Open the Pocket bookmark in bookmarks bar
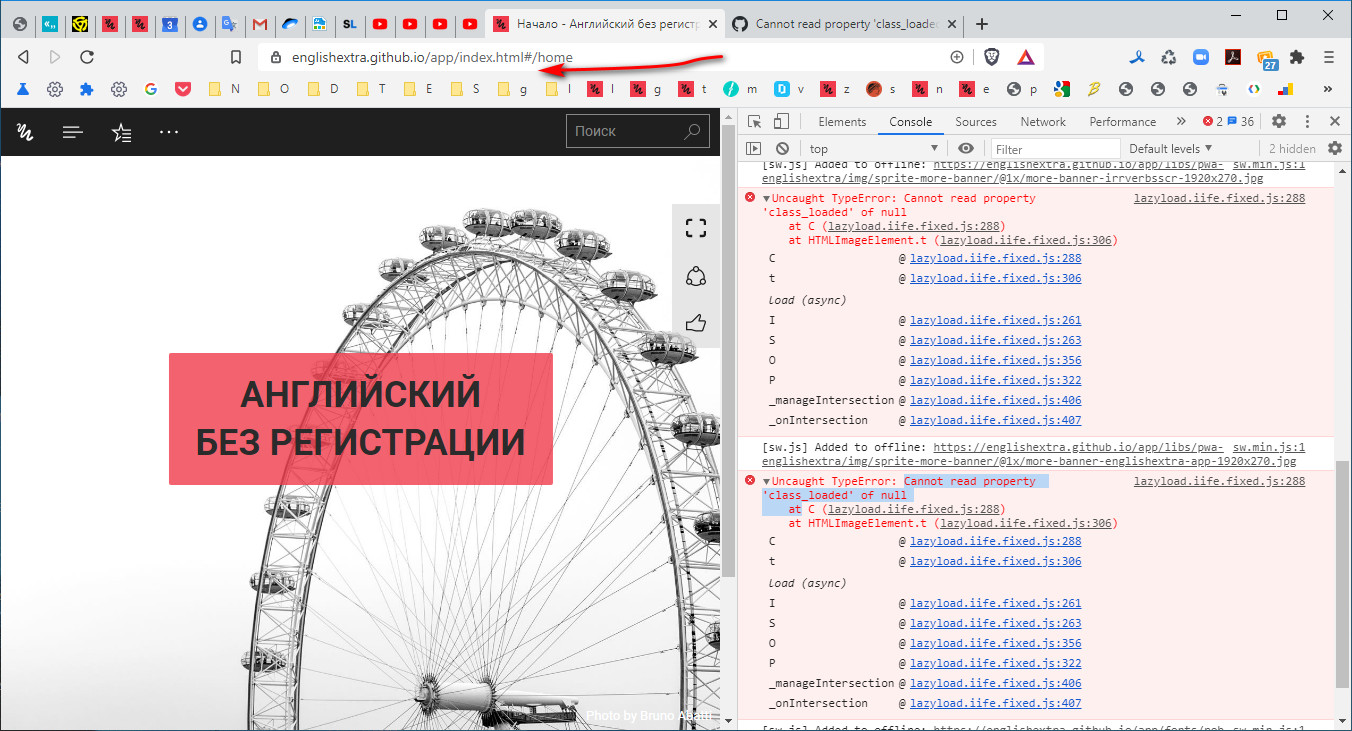This screenshot has width=1352, height=731. 183,89
